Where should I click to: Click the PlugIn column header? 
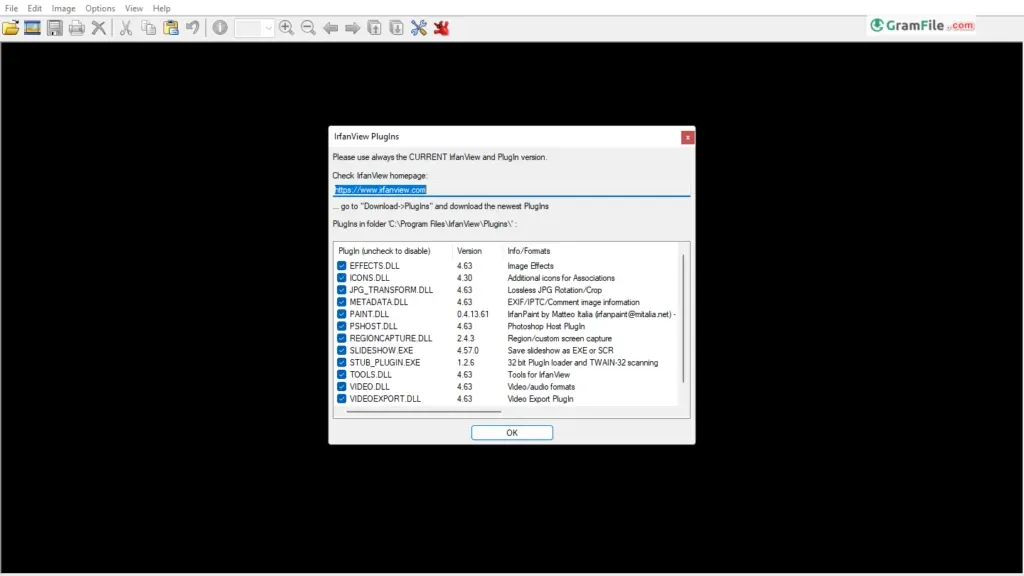point(393,251)
